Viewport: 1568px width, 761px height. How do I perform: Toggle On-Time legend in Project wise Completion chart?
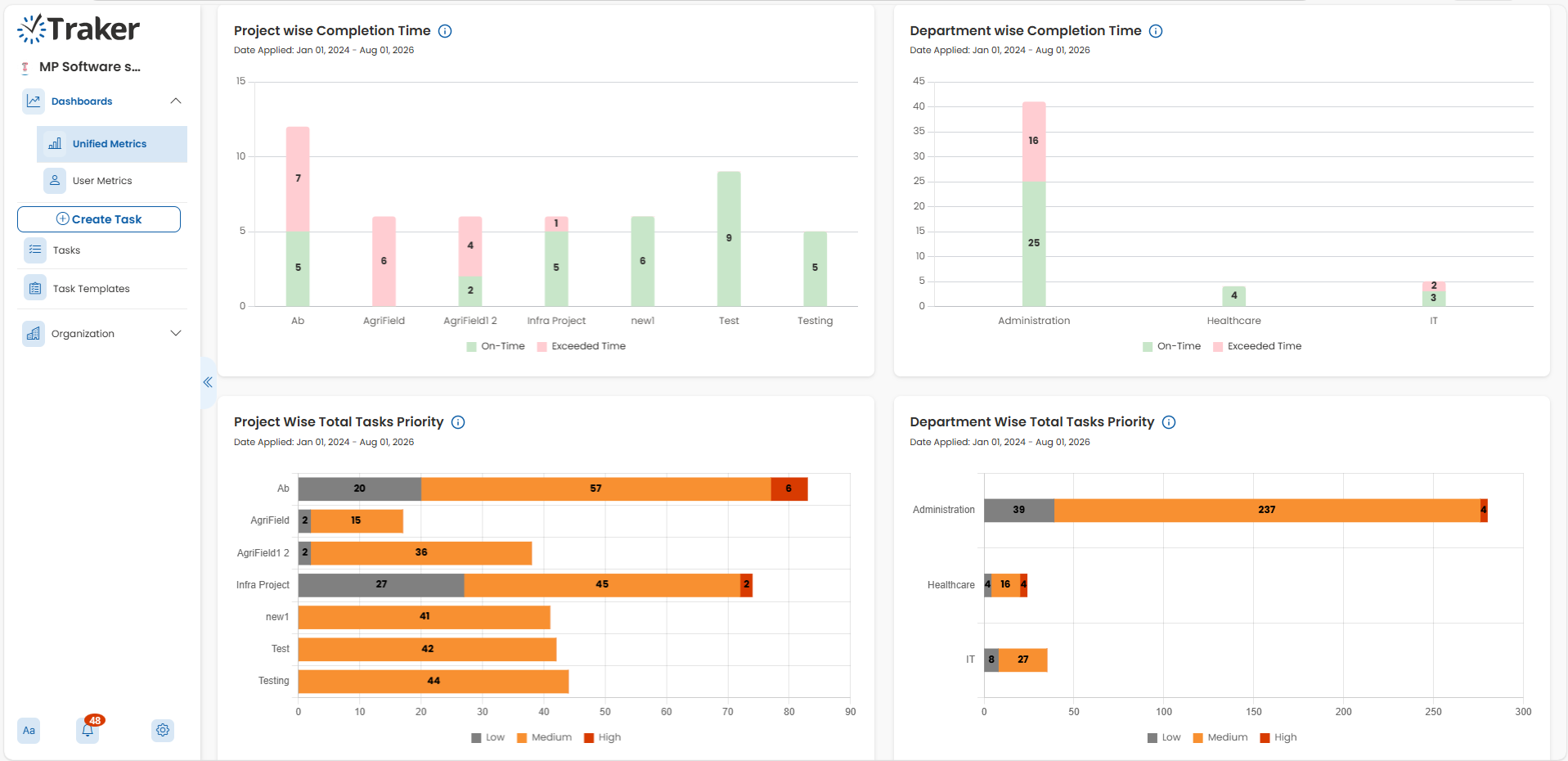click(496, 346)
